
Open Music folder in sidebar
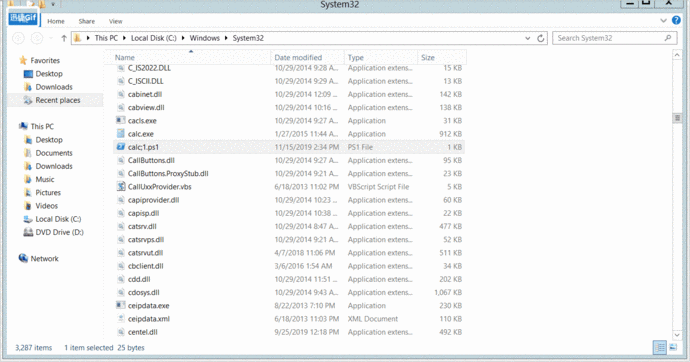tap(44, 179)
